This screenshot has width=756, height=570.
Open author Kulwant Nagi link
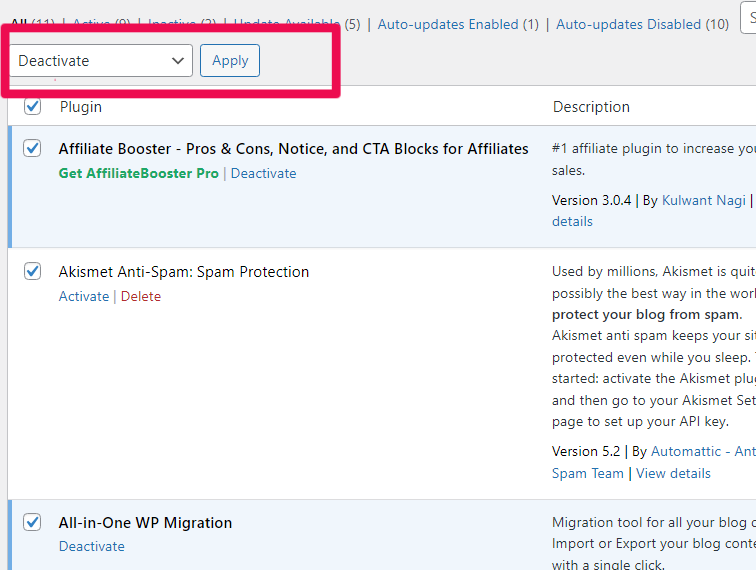[704, 200]
